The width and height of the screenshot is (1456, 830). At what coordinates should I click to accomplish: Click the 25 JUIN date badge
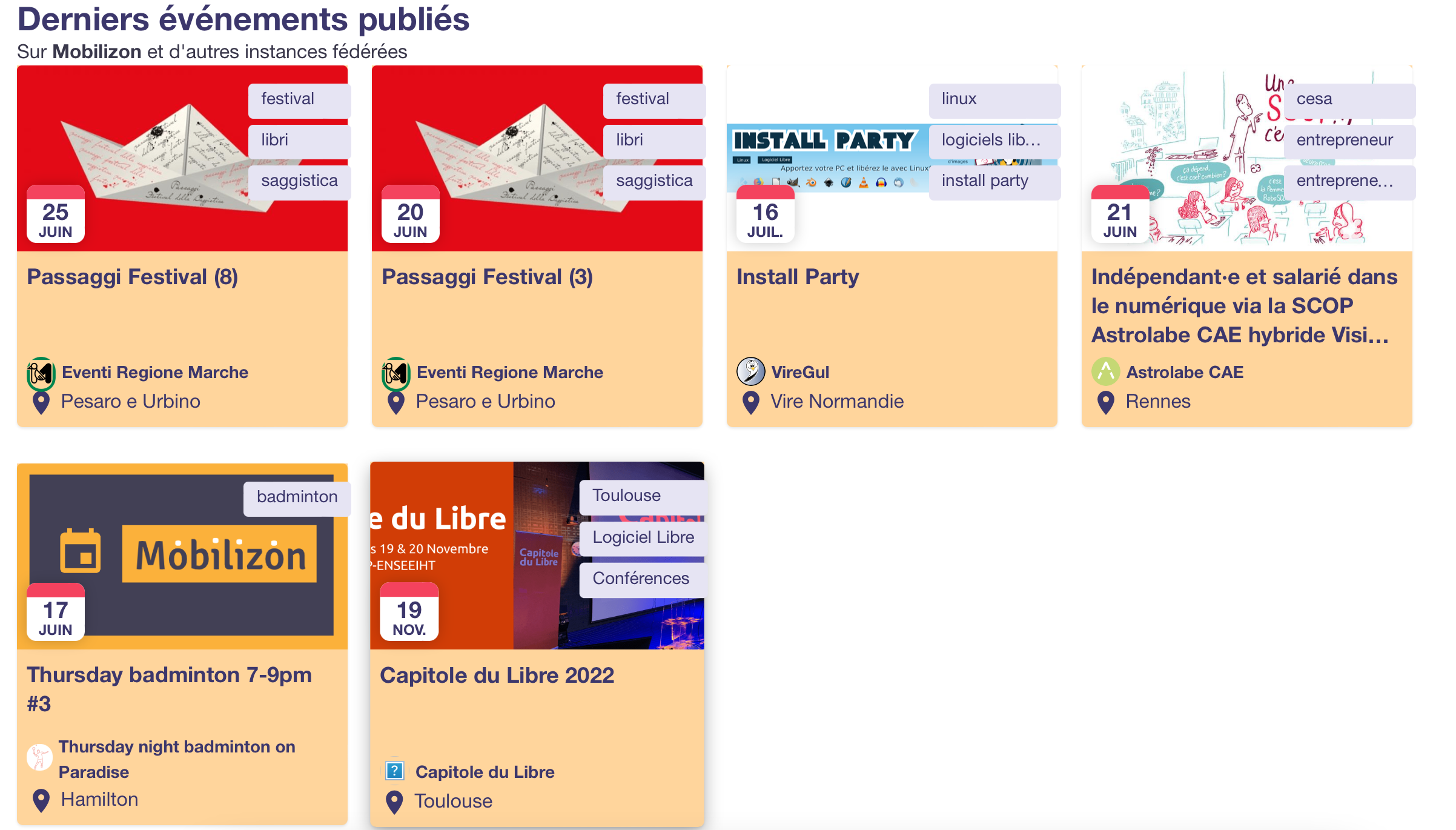(56, 215)
